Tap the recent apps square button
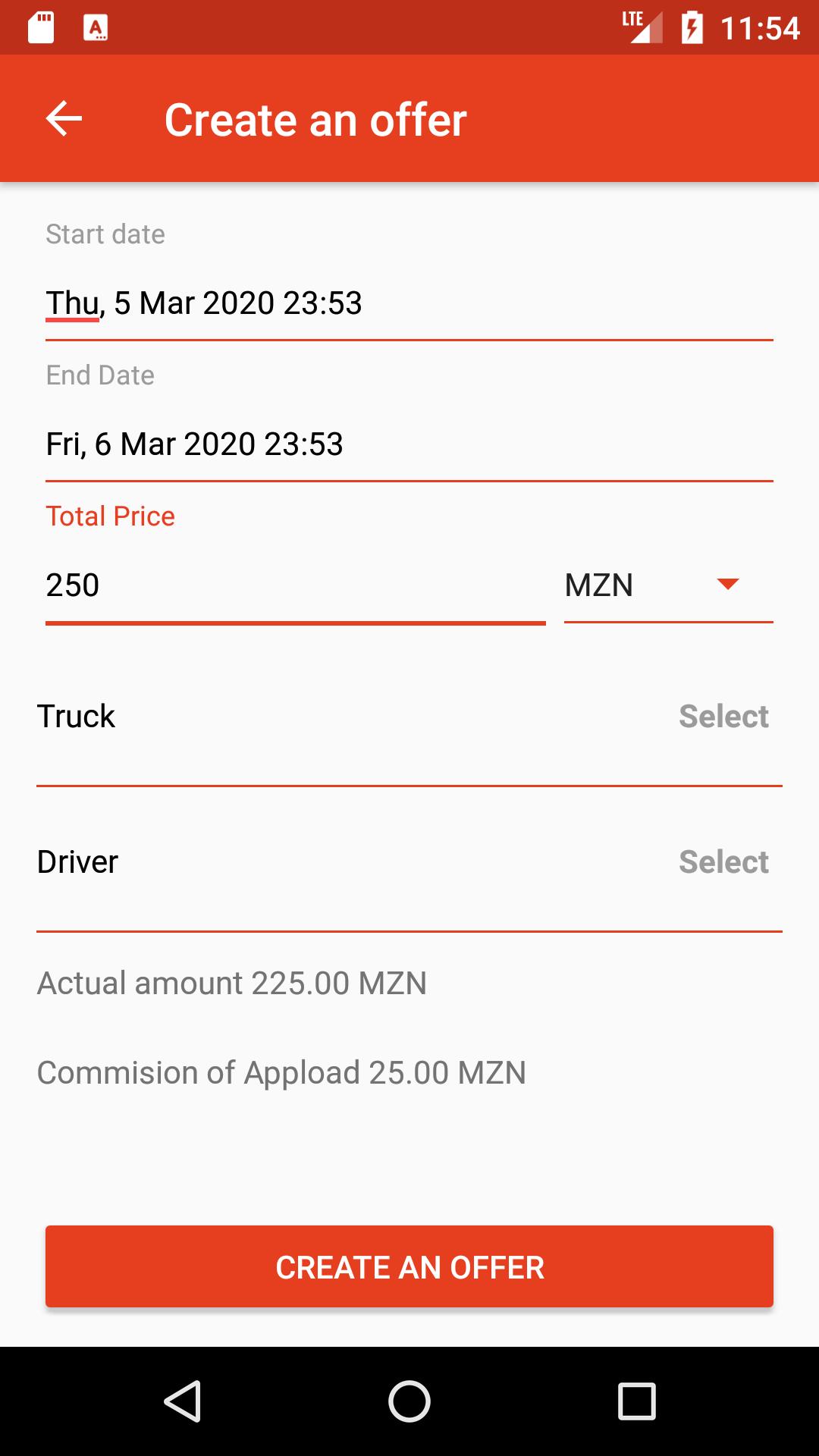The image size is (819, 1456). click(637, 1401)
